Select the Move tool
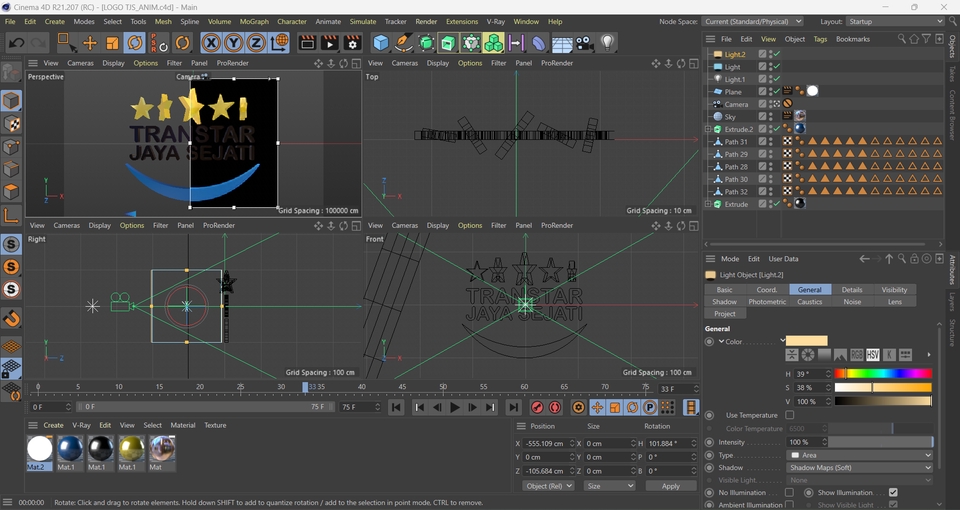The width and height of the screenshot is (960, 510). coord(89,43)
